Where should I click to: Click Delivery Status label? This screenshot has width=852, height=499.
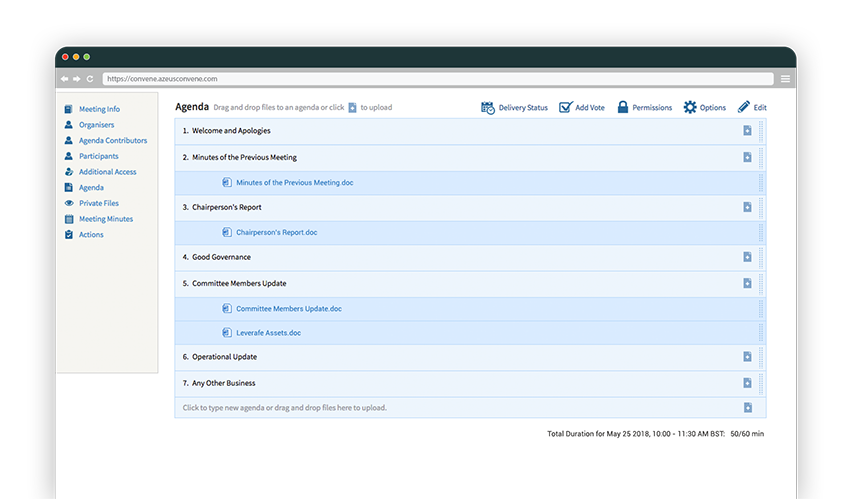(x=523, y=108)
